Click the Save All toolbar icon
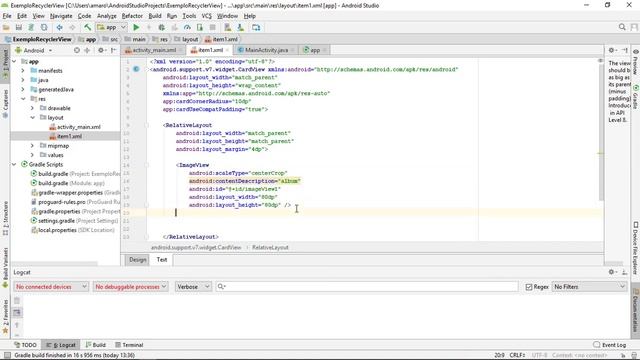The image size is (640, 360). [19, 27]
